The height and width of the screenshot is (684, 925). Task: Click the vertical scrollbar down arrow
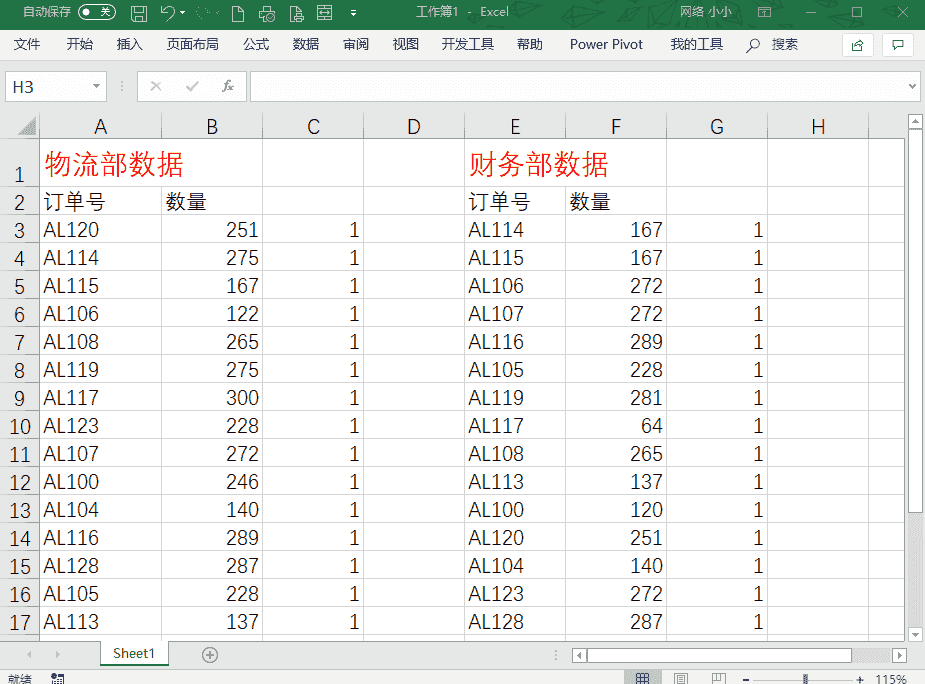(x=915, y=634)
